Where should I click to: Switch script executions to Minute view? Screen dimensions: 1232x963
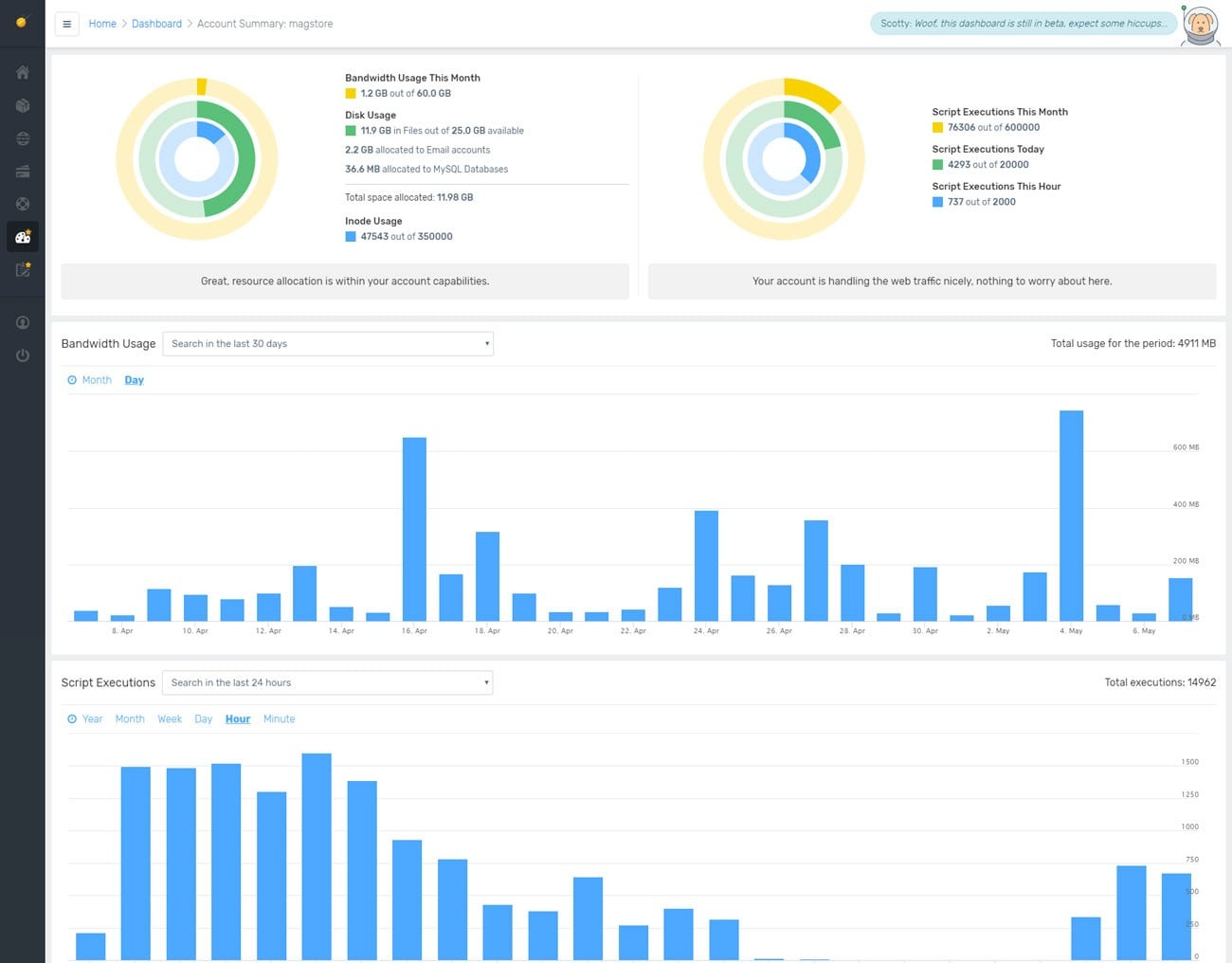279,719
